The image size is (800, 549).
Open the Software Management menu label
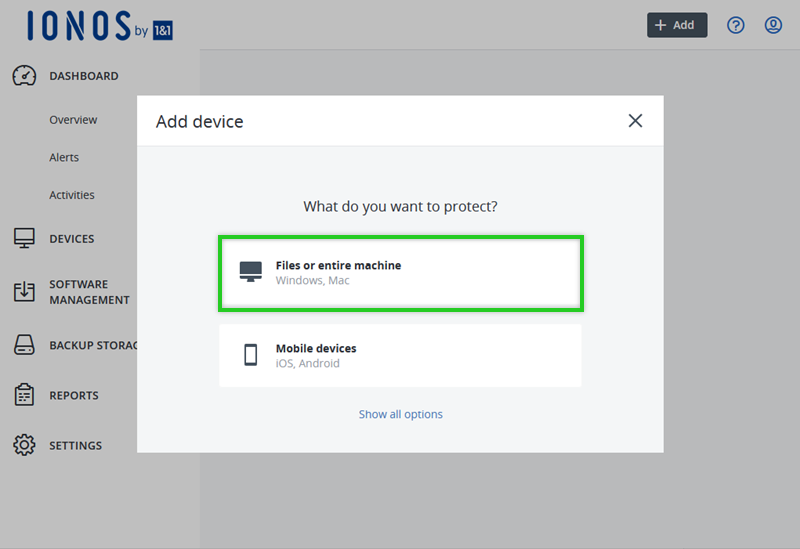coord(89,292)
